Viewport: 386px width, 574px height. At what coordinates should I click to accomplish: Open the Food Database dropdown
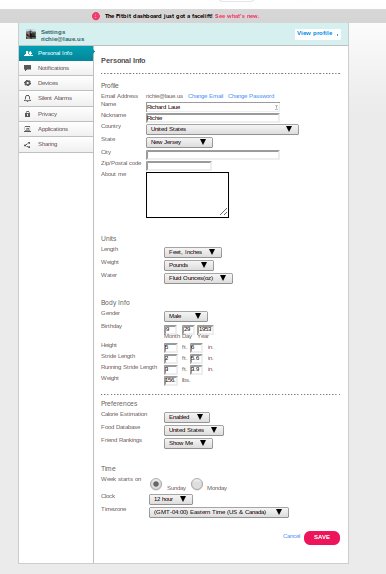(194, 430)
